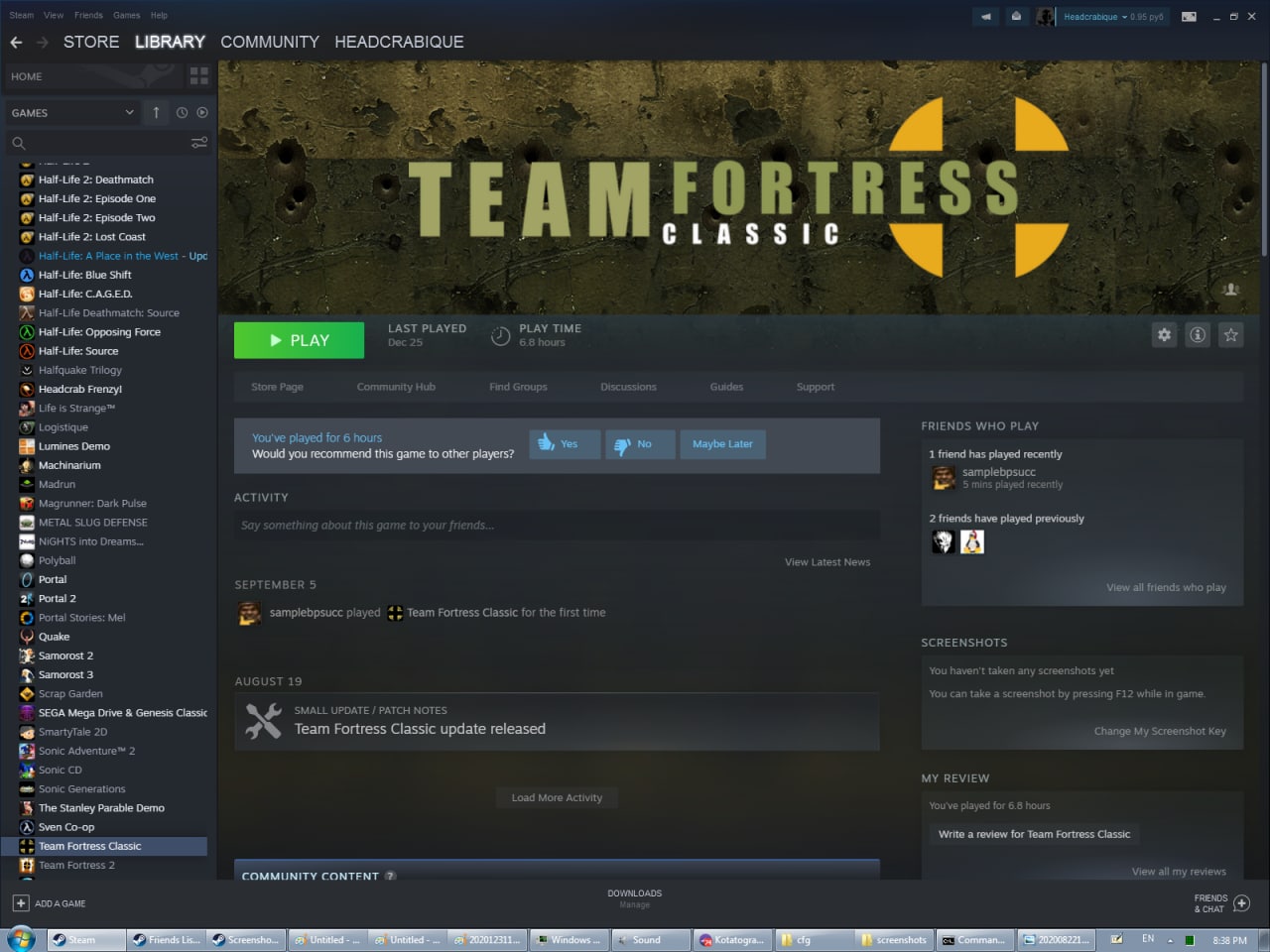Go to the COMMUNITY tab

[x=270, y=42]
